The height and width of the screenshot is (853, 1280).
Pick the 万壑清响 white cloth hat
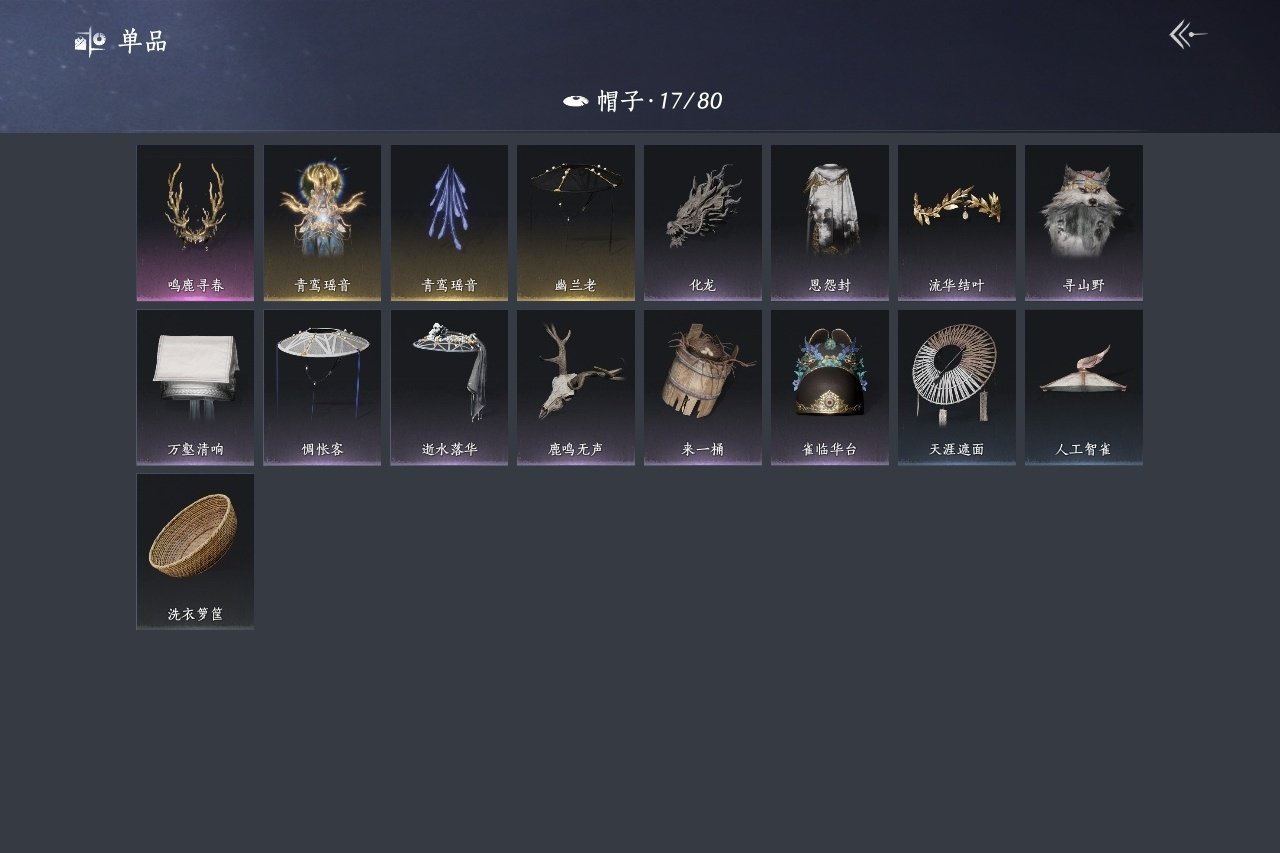(195, 387)
